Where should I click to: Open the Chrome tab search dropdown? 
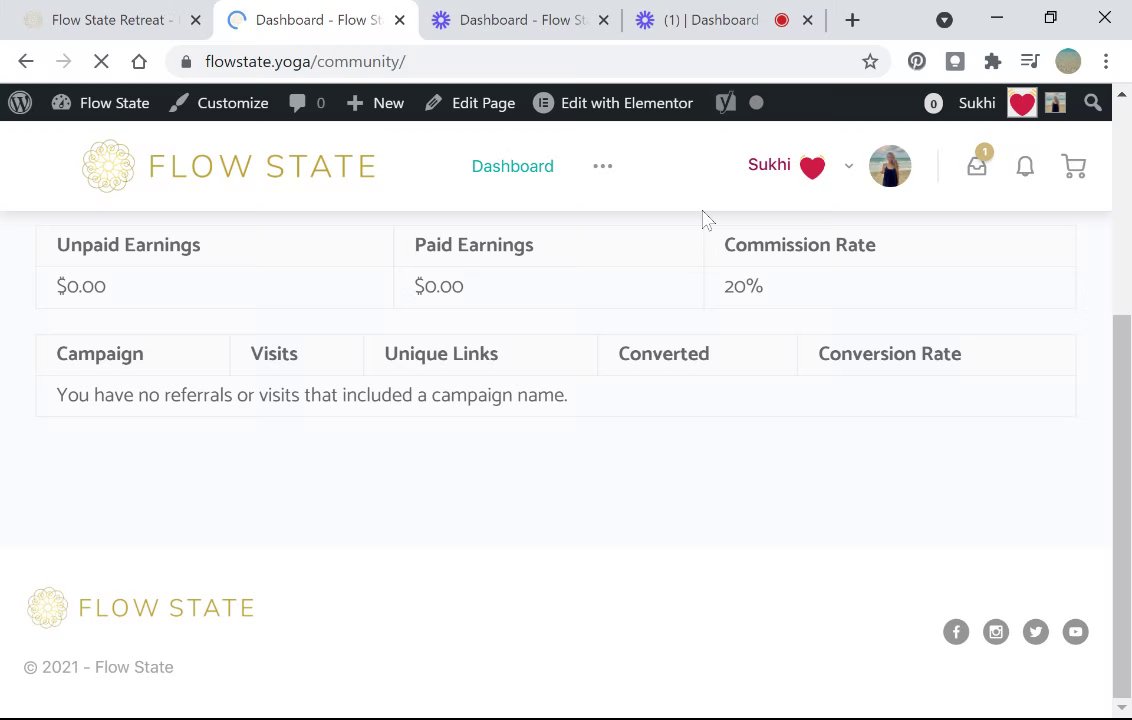(944, 20)
